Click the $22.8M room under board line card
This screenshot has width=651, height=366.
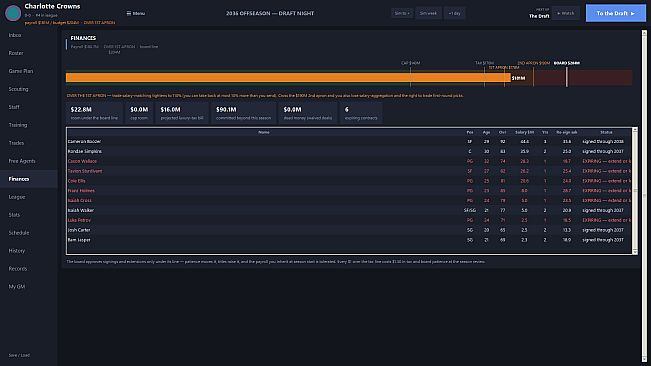(94, 113)
